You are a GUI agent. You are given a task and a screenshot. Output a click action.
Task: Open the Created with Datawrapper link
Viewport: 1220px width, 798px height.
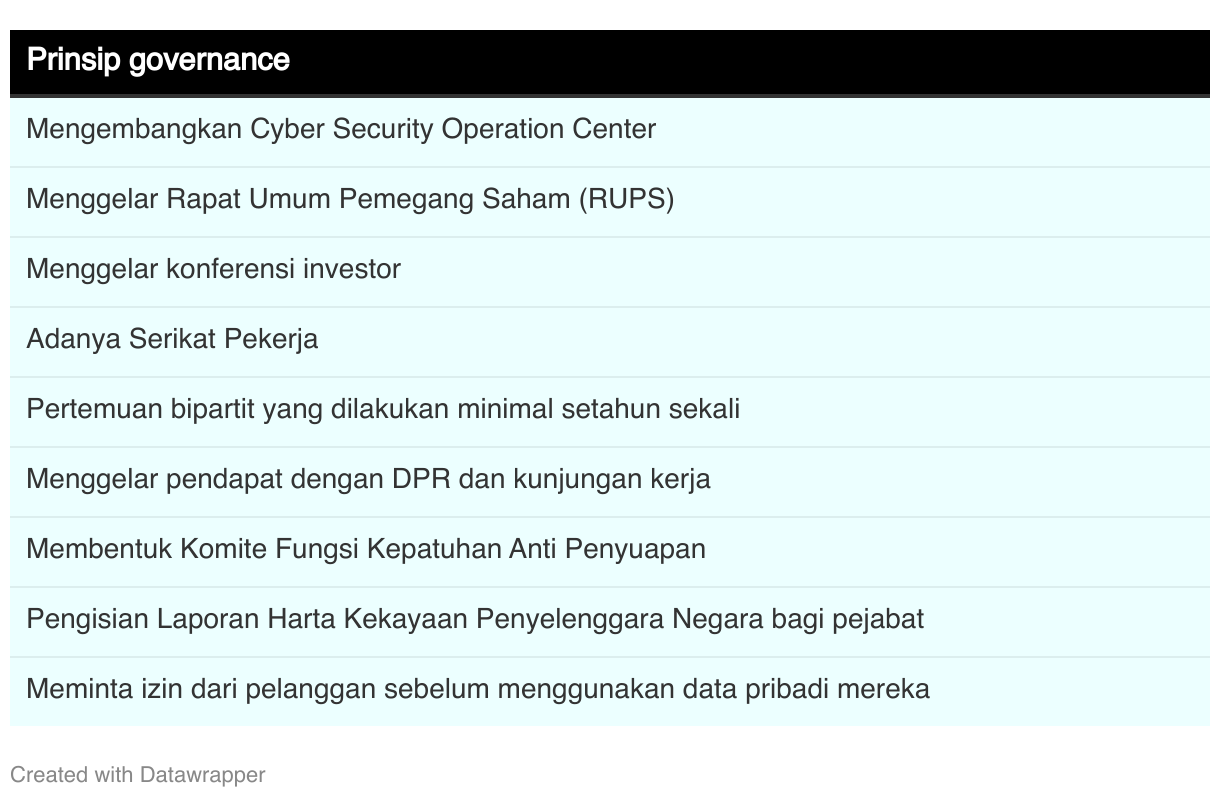point(138,775)
